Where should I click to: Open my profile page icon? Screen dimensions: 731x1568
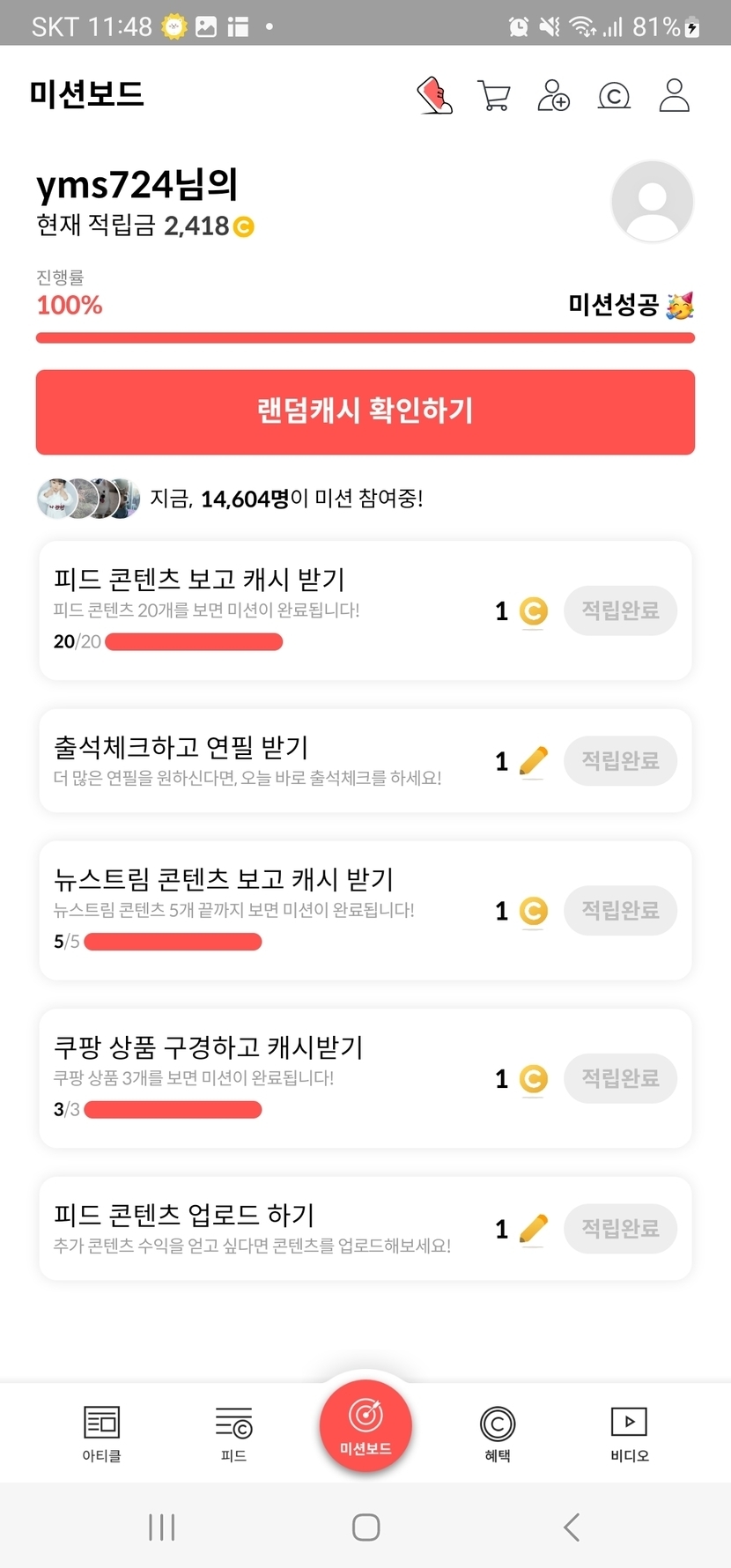(674, 96)
